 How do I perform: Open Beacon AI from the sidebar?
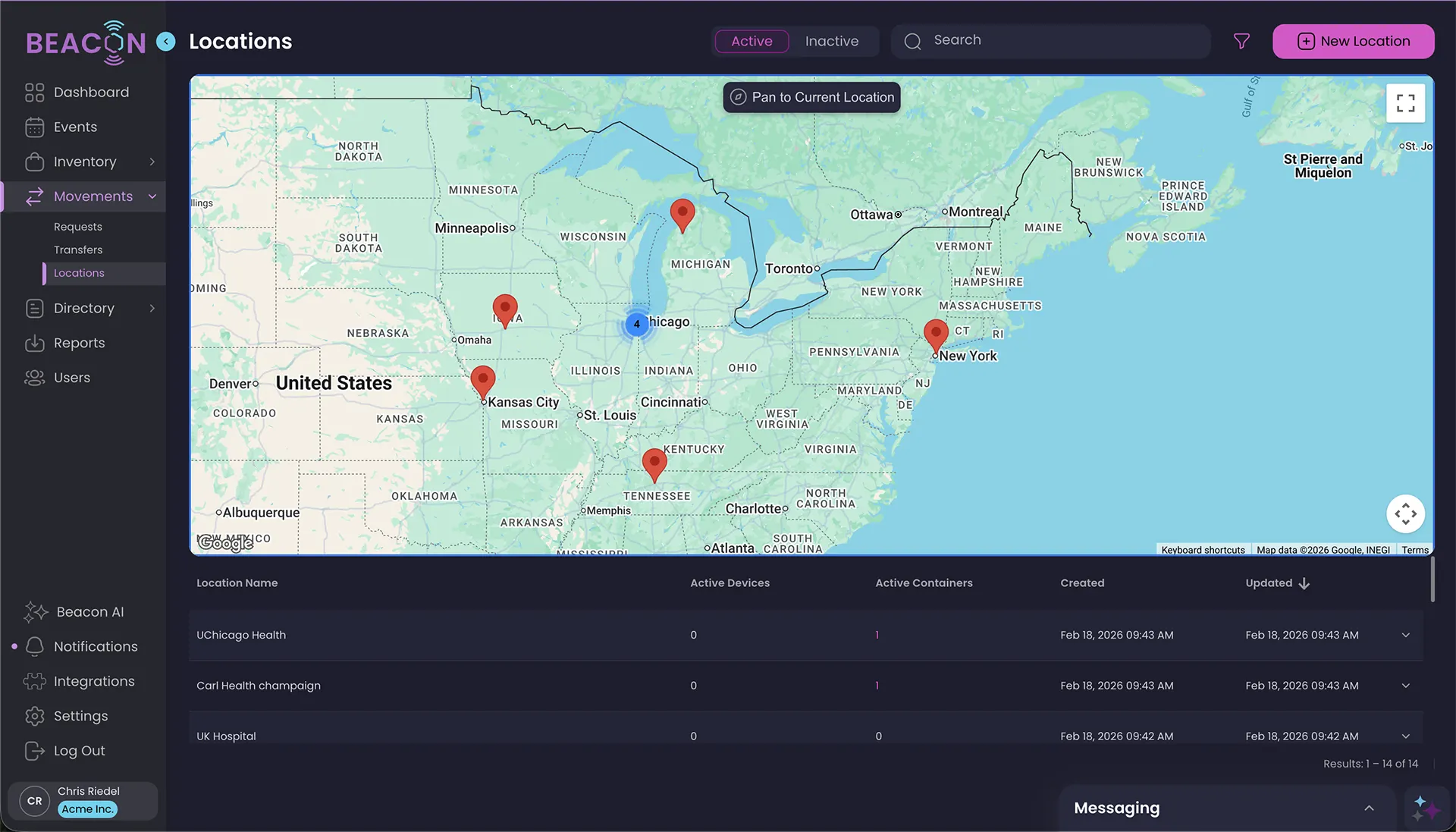[x=89, y=611]
